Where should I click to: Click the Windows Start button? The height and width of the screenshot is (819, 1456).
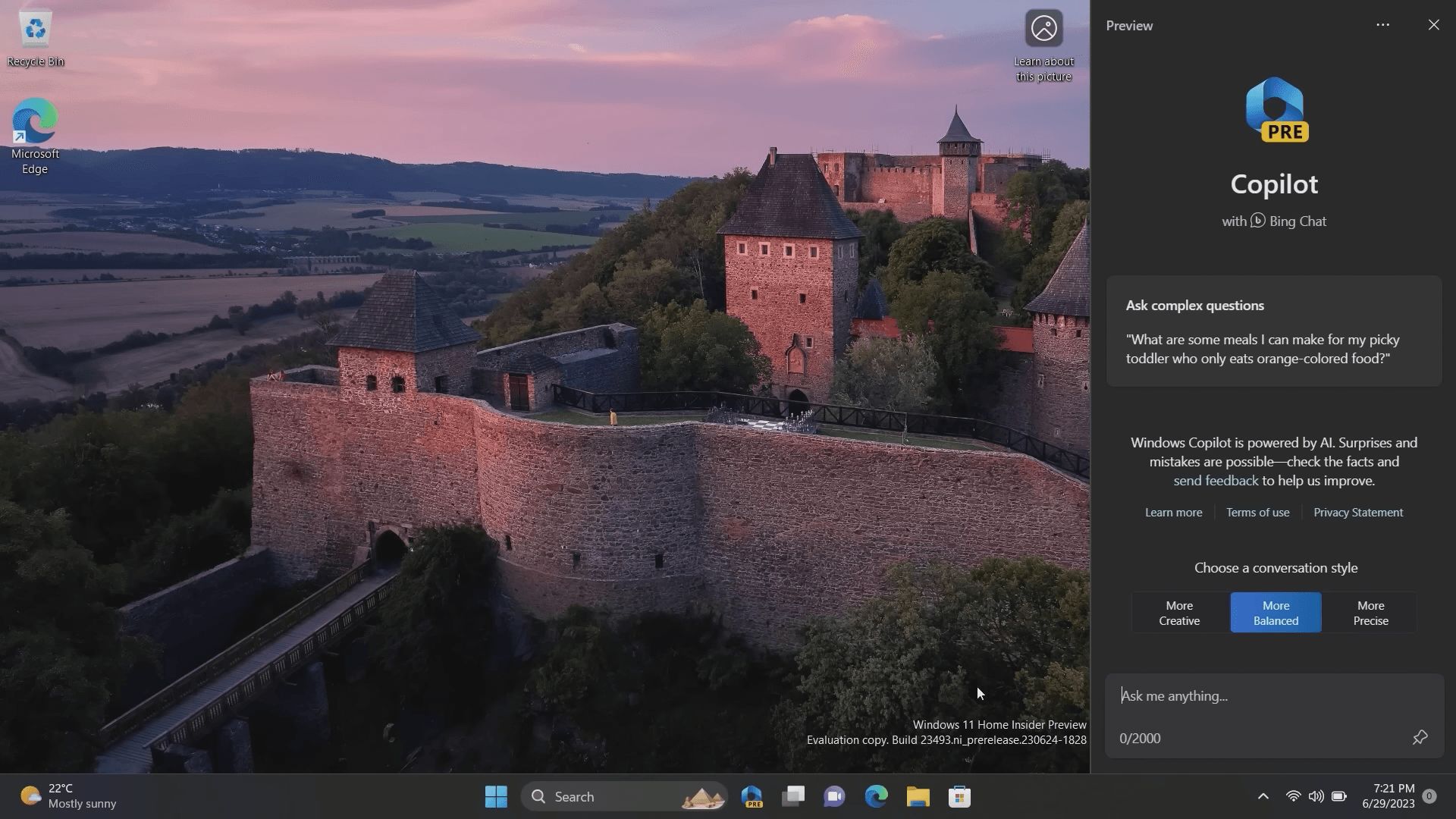point(496,796)
